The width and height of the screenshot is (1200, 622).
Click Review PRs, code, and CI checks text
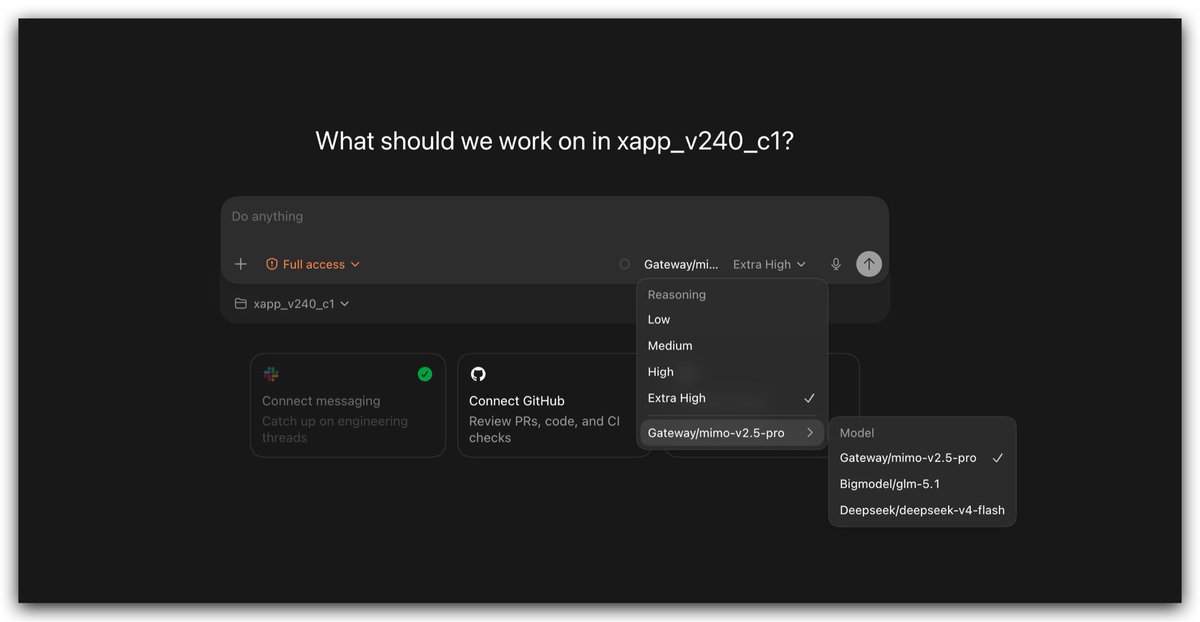click(544, 430)
